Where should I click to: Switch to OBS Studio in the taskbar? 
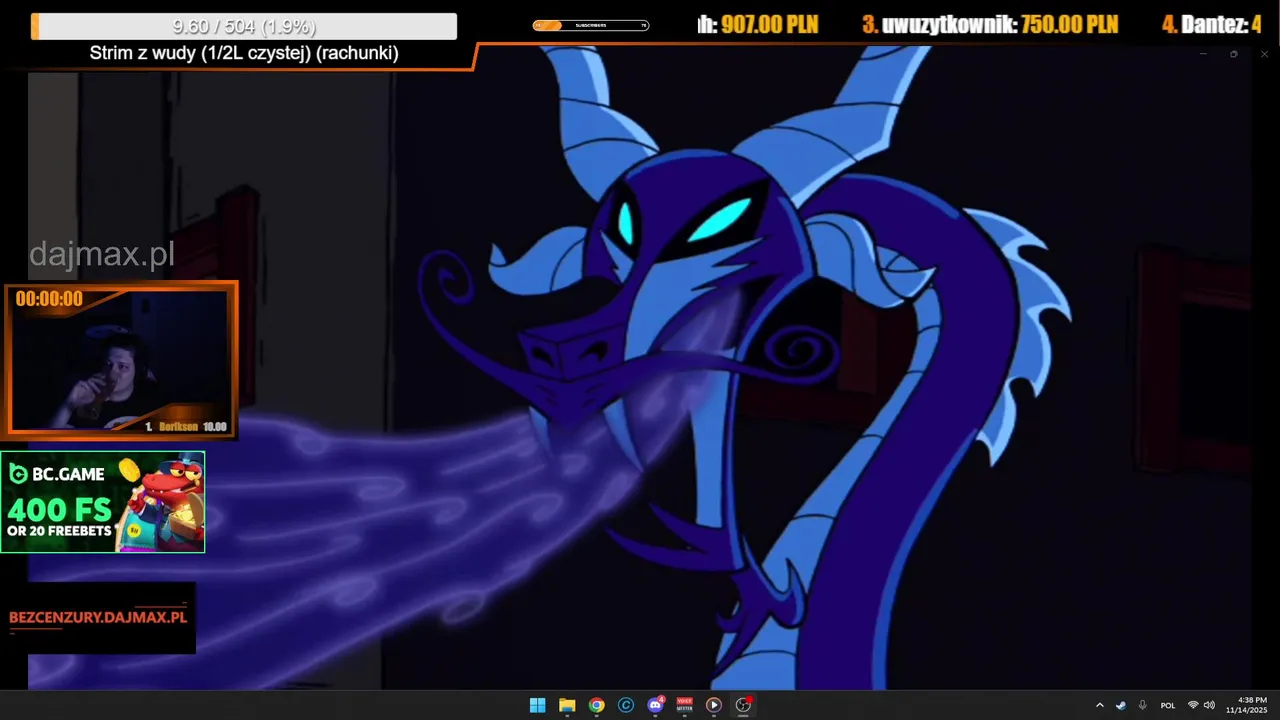tap(743, 705)
